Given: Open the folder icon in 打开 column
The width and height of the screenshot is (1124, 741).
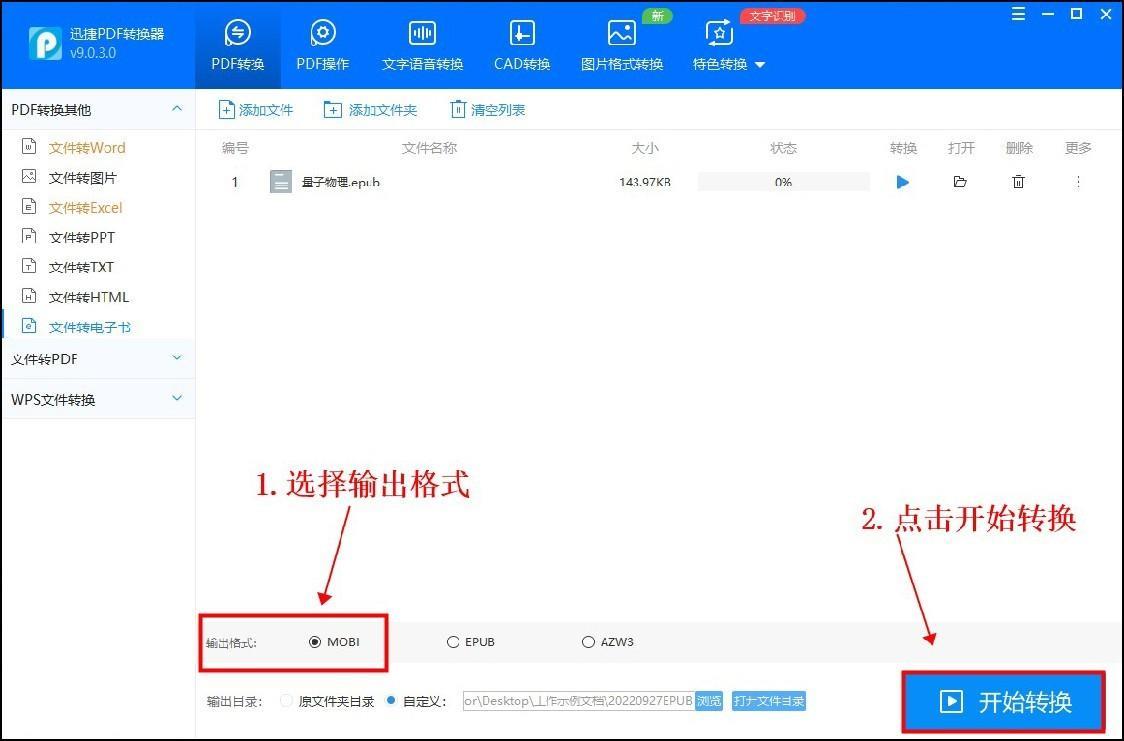Looking at the screenshot, I should tap(960, 182).
